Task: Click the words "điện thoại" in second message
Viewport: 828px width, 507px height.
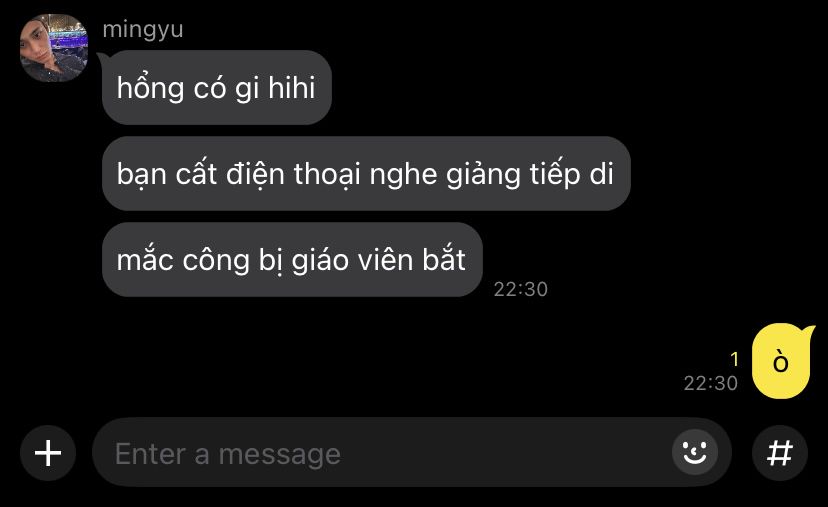Action: [x=293, y=174]
